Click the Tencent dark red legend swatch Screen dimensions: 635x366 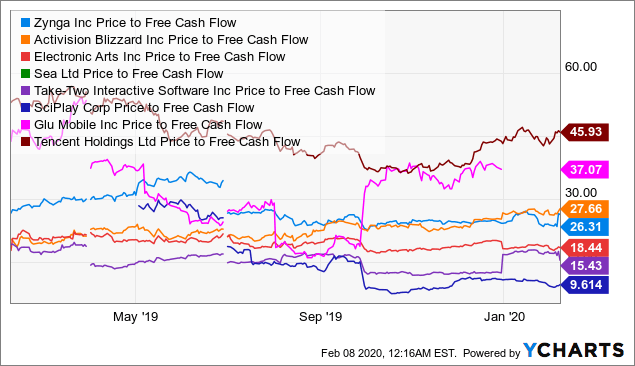tap(26, 142)
